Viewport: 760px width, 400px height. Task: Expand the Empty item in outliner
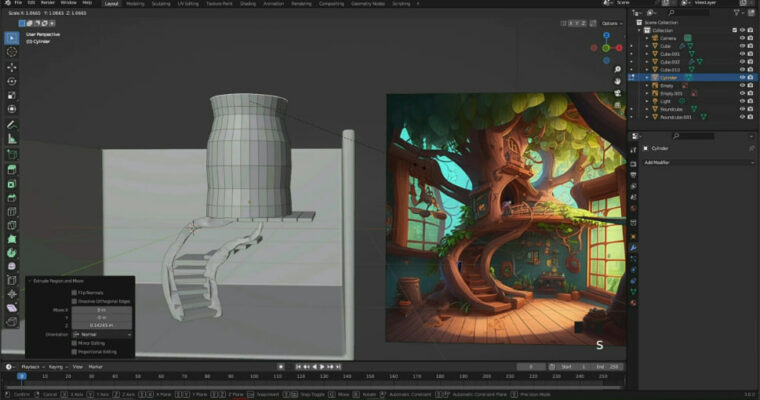point(647,85)
